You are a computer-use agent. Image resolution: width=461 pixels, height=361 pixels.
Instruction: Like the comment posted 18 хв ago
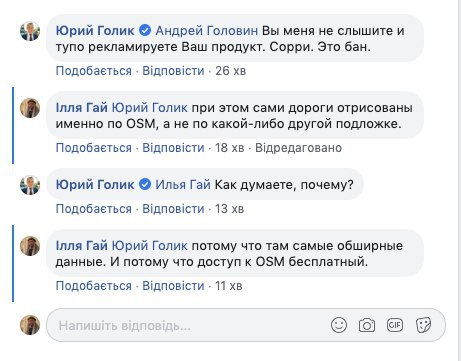pos(94,148)
